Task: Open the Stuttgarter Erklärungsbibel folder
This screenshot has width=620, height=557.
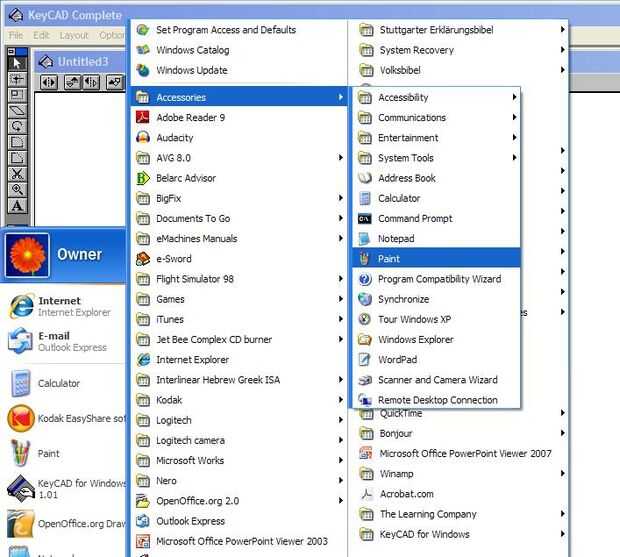Action: (x=459, y=30)
